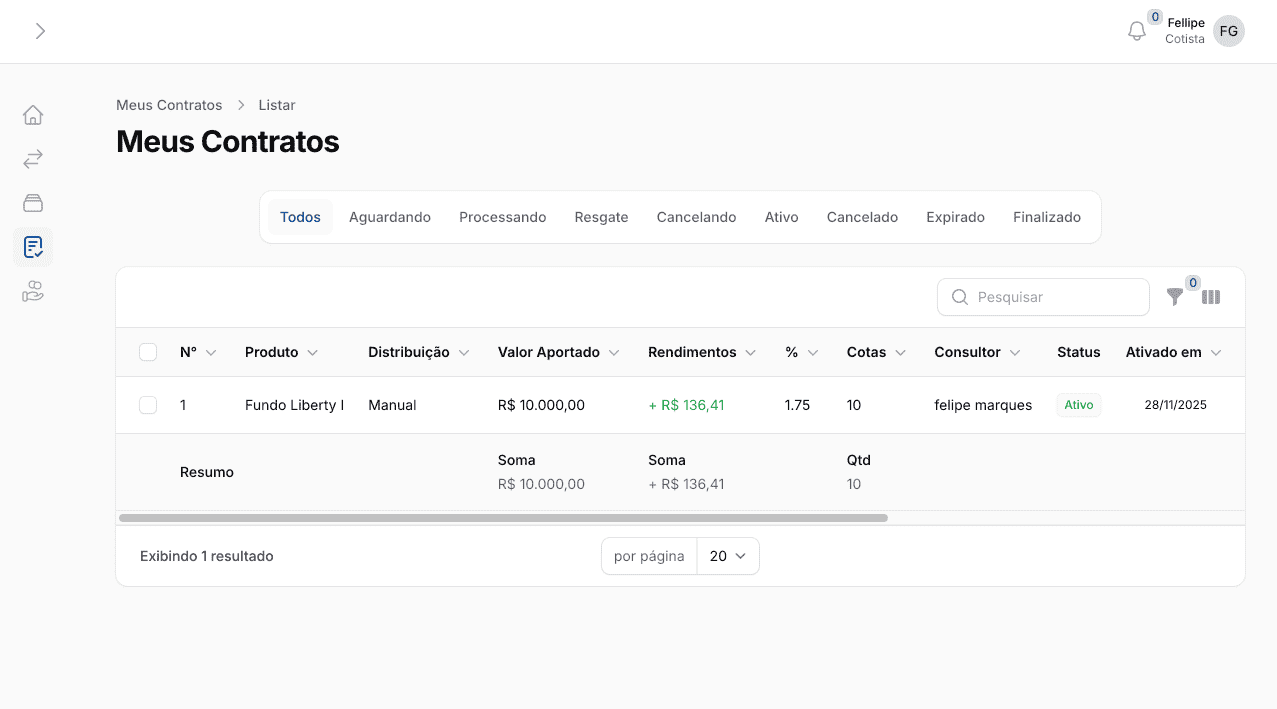The width and height of the screenshot is (1277, 709).
Task: Open the wallet icon in sidebar
Action: (33, 203)
